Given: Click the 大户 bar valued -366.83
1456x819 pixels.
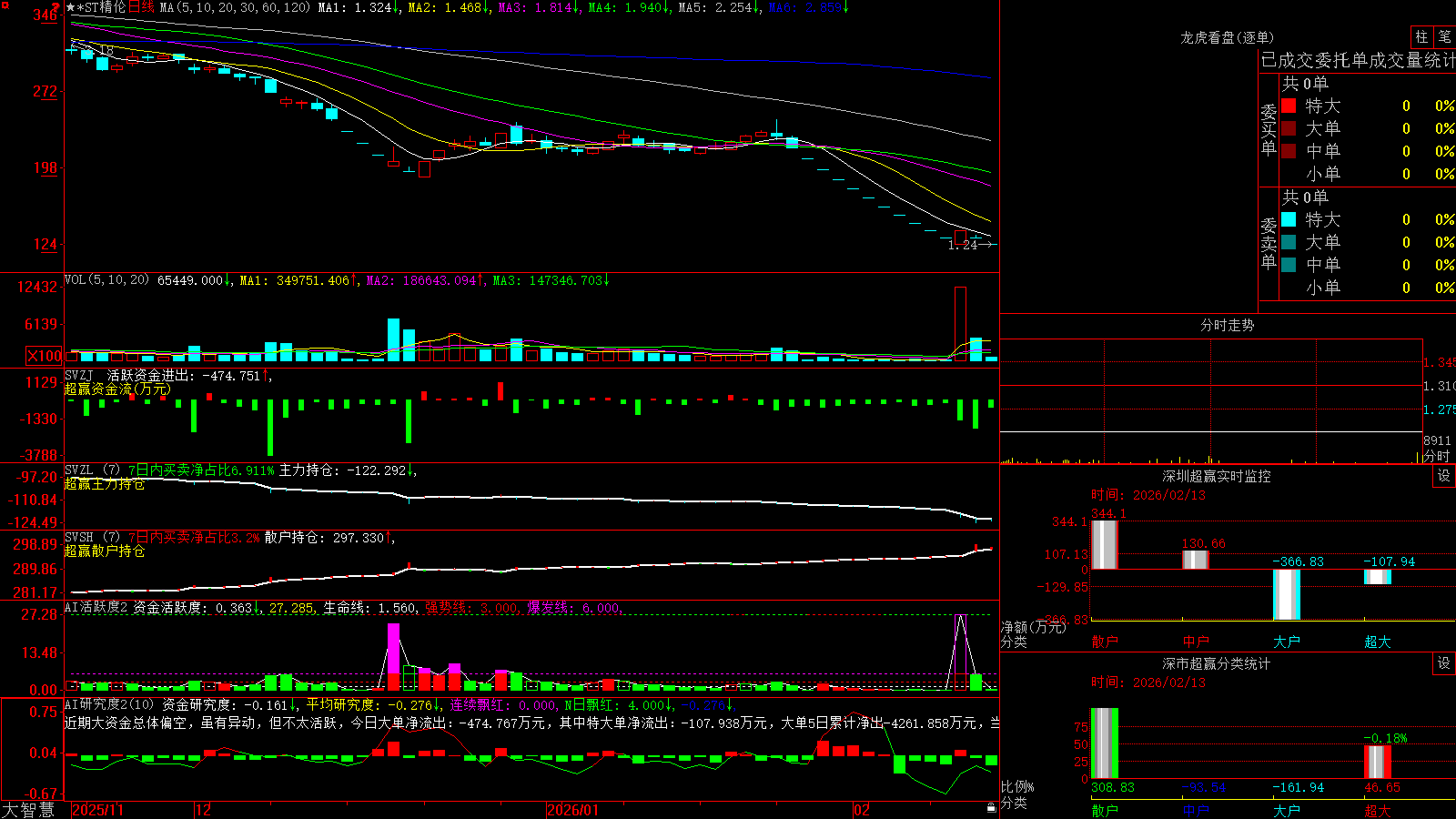Looking at the screenshot, I should click(x=1286, y=595).
